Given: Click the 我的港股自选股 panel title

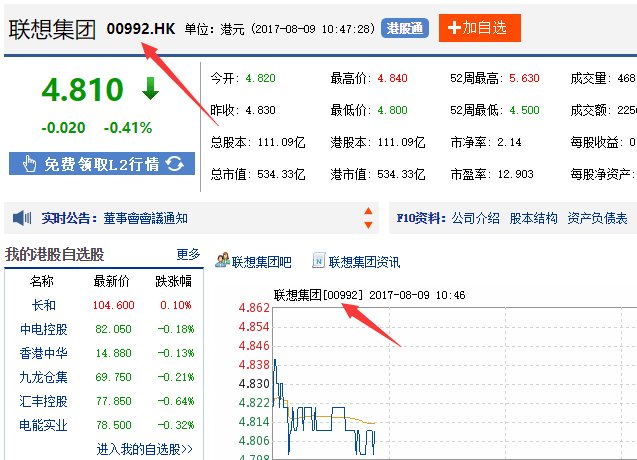Looking at the screenshot, I should pyautogui.click(x=54, y=254).
